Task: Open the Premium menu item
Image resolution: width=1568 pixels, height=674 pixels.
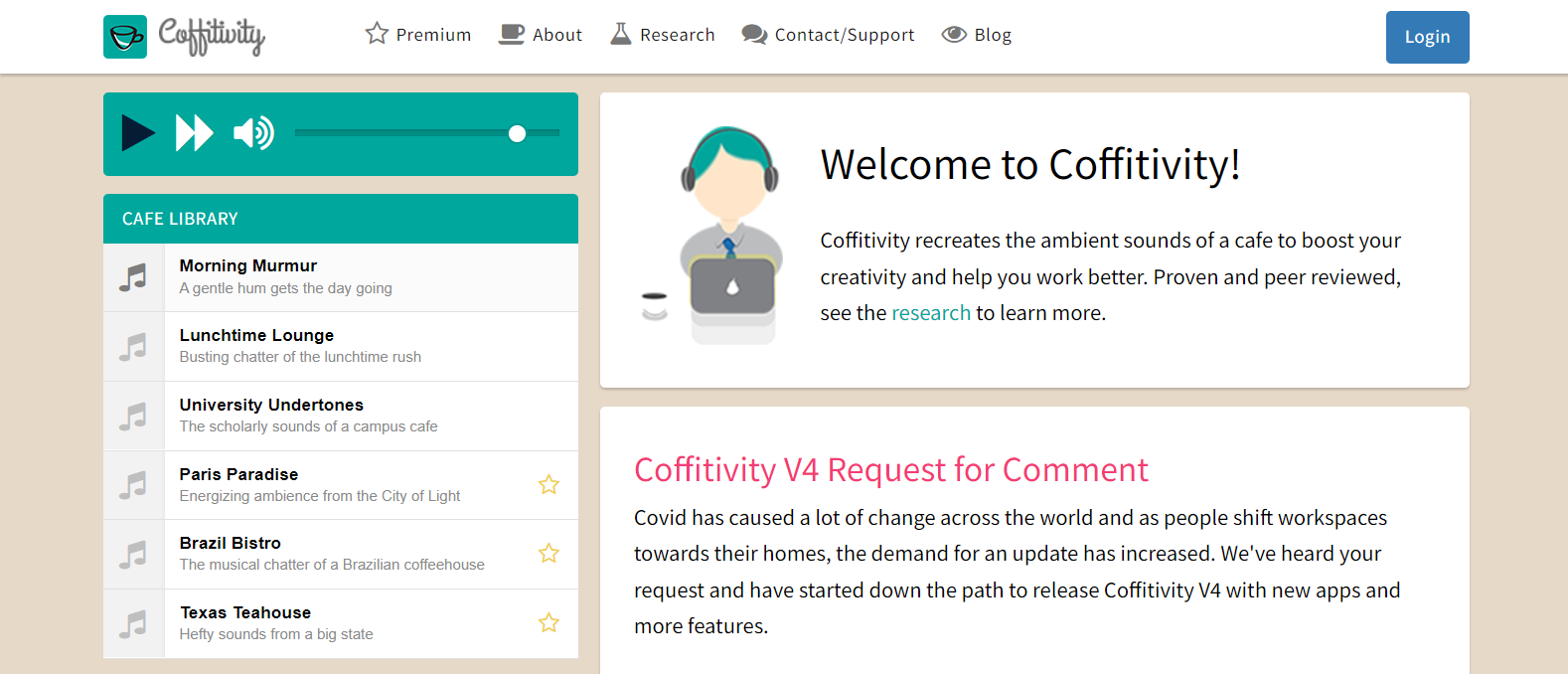Action: tap(418, 35)
